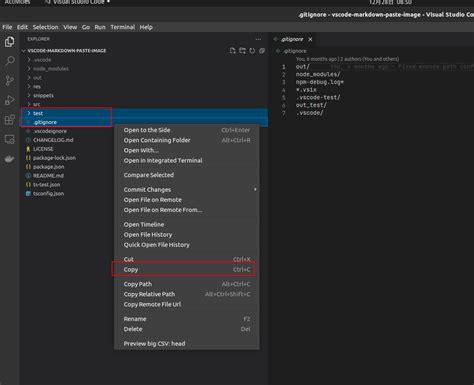Choose Open File on Remote From...
The width and height of the screenshot is (474, 385).
(x=187, y=210)
